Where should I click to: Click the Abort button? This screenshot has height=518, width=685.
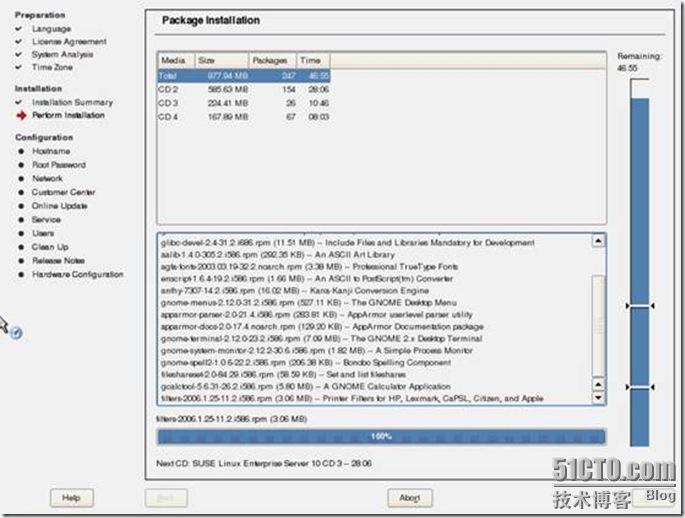[x=410, y=497]
